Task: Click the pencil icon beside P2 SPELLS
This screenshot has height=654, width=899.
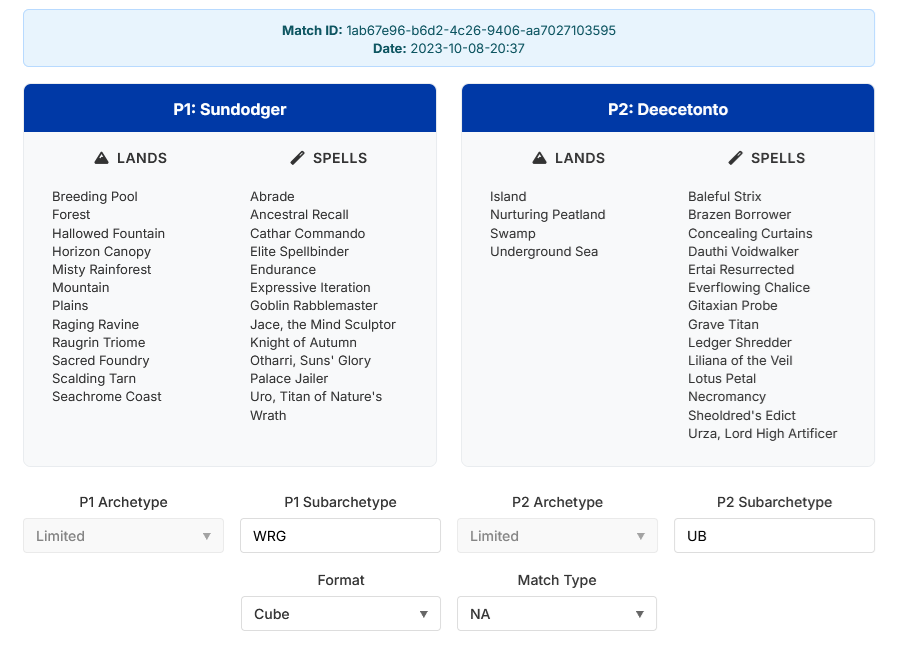Action: pyautogui.click(x=736, y=158)
